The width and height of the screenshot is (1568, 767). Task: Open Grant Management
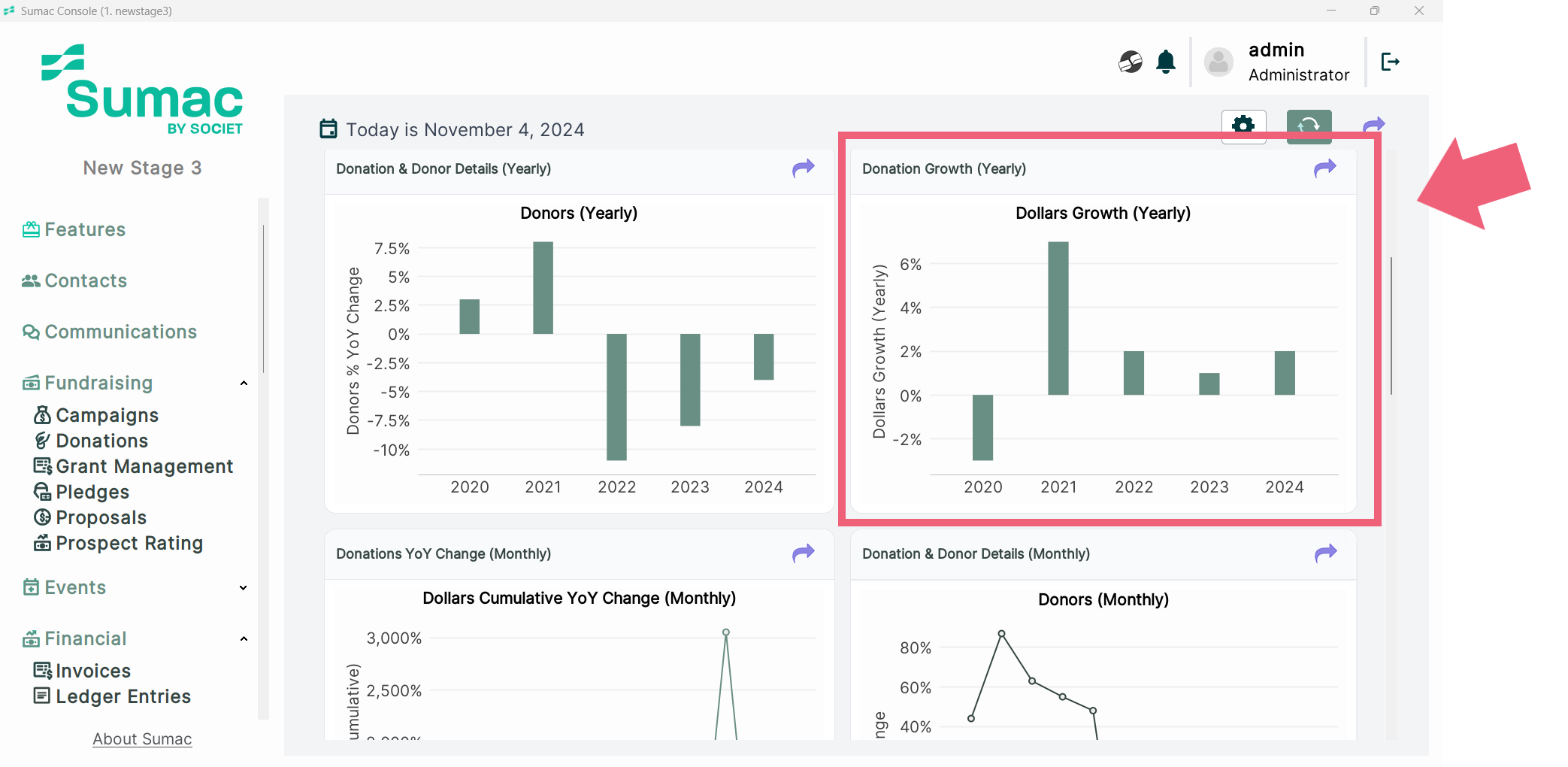[x=134, y=466]
